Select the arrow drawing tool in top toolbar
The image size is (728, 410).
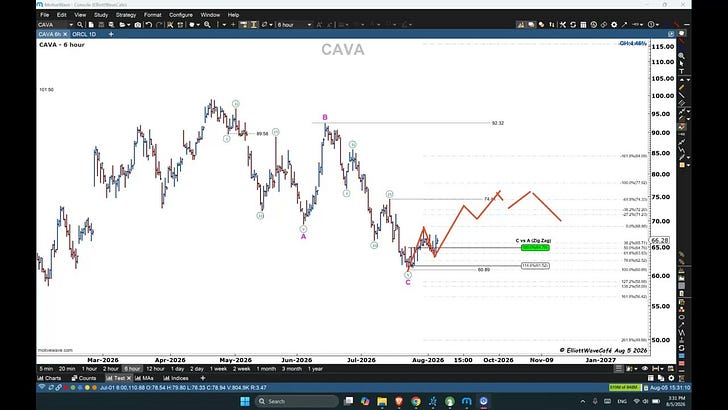[624, 25]
